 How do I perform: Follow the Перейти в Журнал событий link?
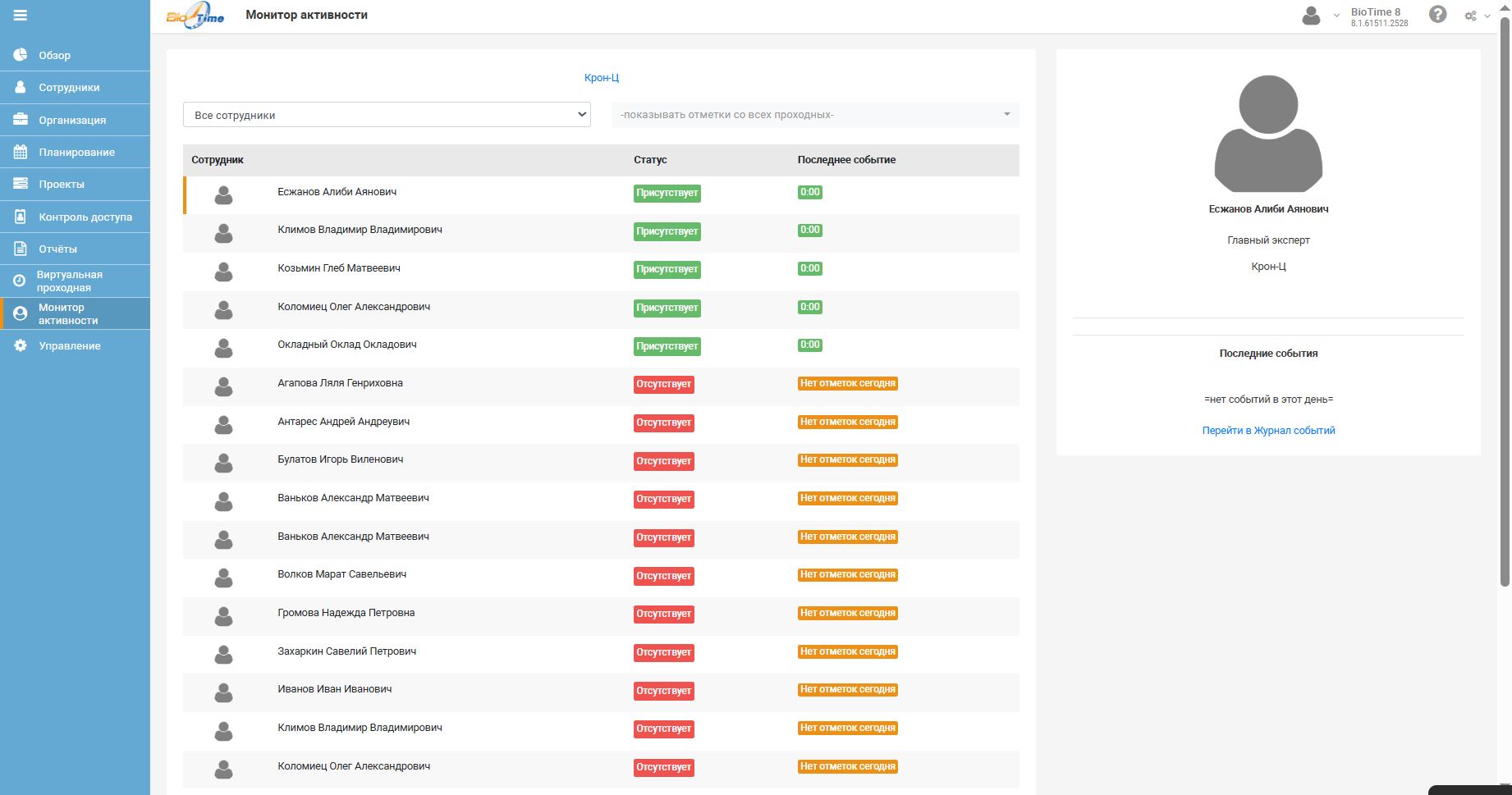pyautogui.click(x=1268, y=430)
